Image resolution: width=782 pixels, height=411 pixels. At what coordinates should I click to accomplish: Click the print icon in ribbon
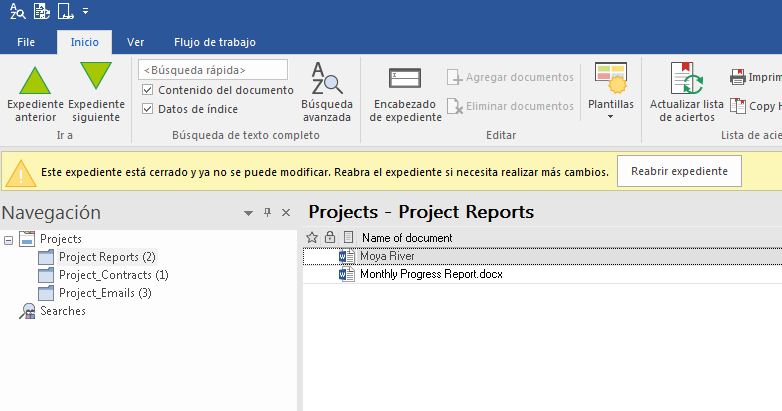pyautogui.click(x=738, y=77)
